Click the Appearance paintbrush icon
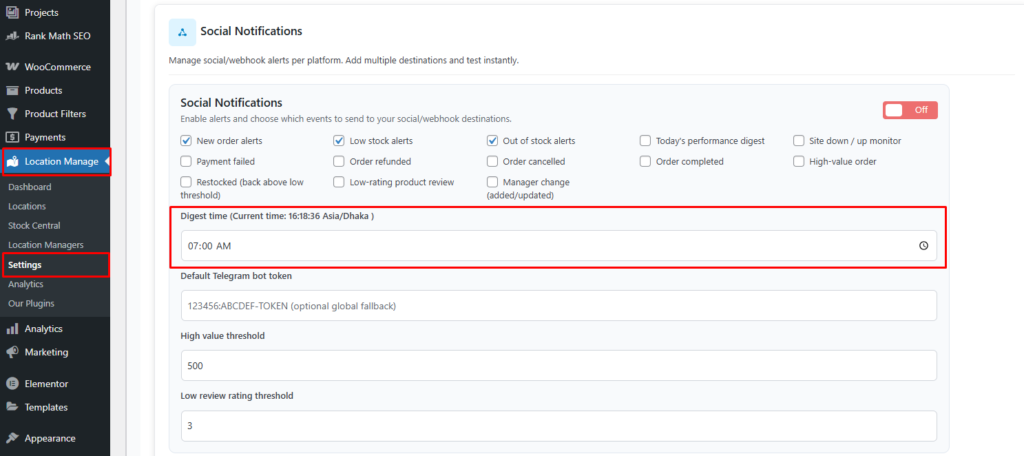The width and height of the screenshot is (1024, 456). [12, 438]
